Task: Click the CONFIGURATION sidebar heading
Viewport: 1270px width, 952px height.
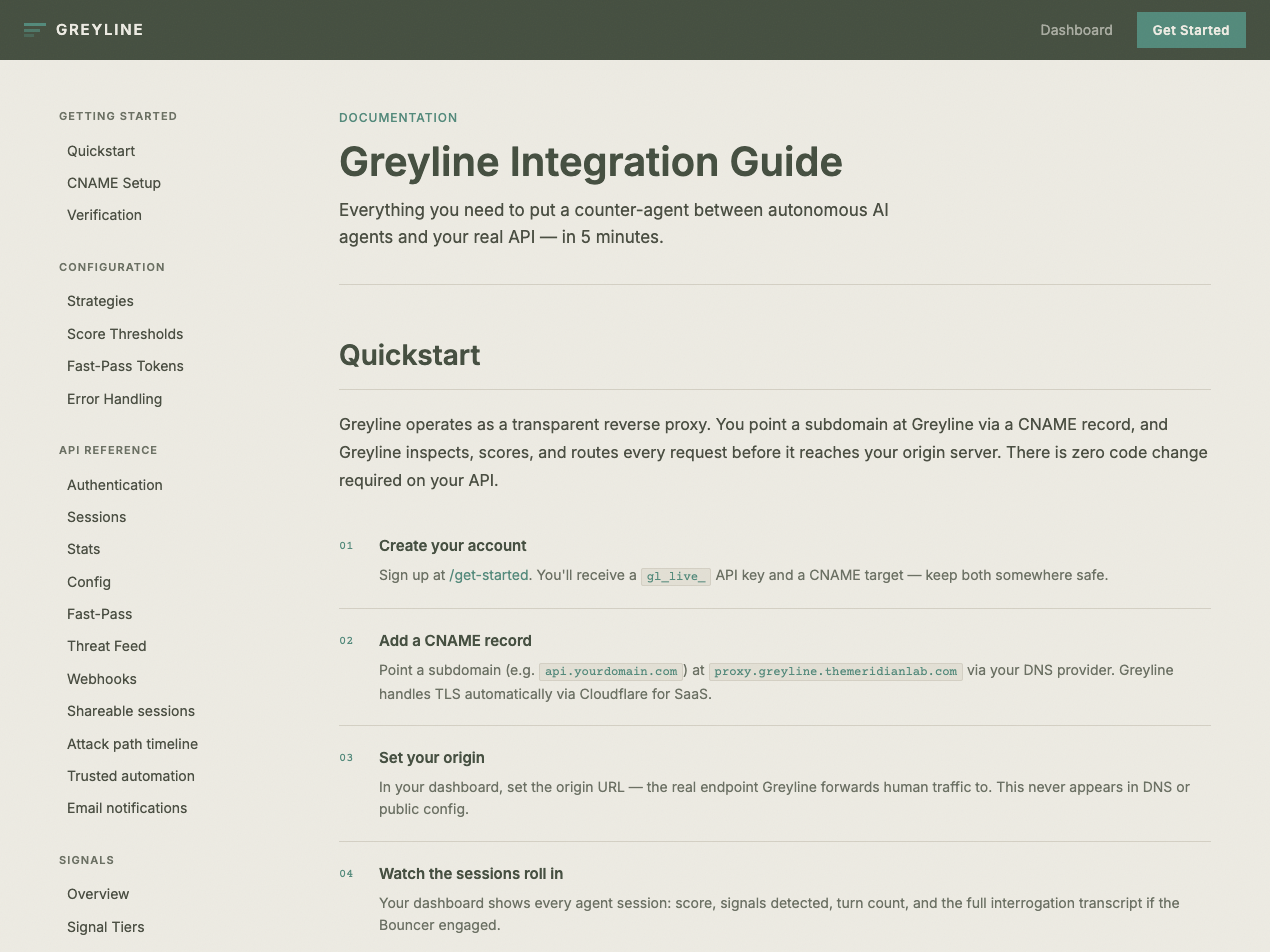Action: (112, 267)
